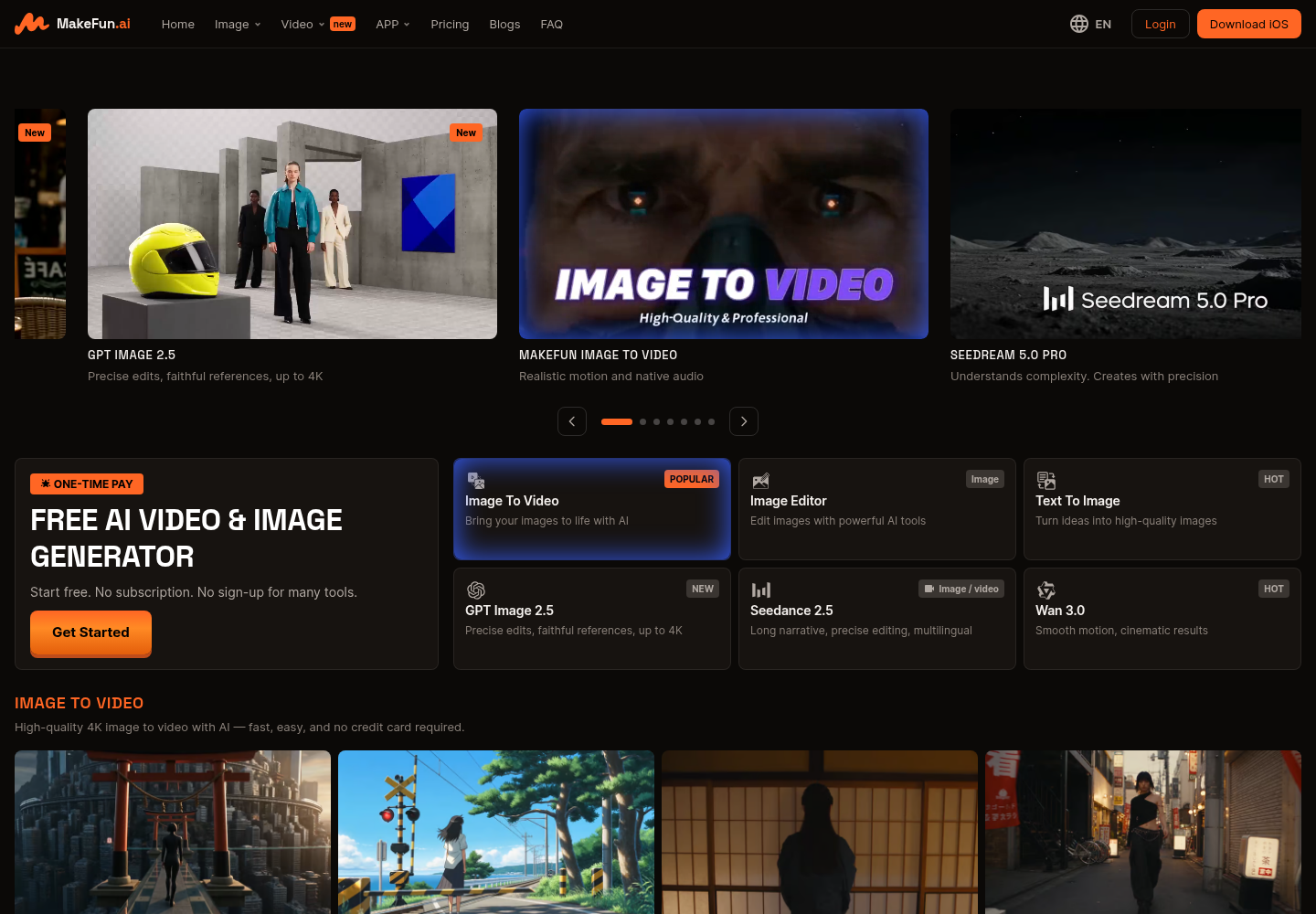Open the shoji screen silhouette thumbnail
The height and width of the screenshot is (914, 1316).
(820, 832)
